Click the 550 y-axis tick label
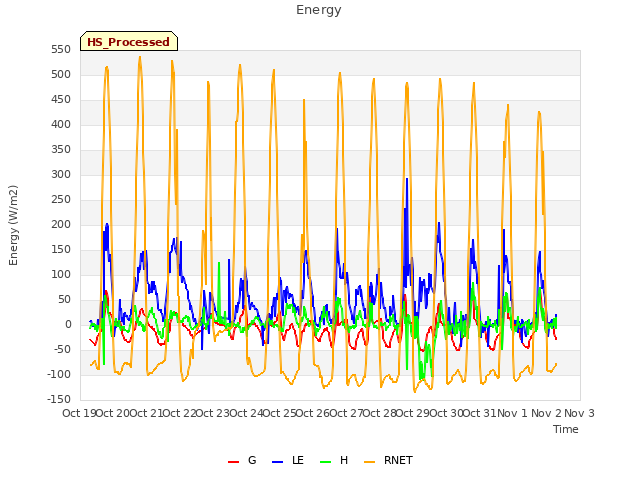This screenshot has height=480, width=640. coord(61,50)
